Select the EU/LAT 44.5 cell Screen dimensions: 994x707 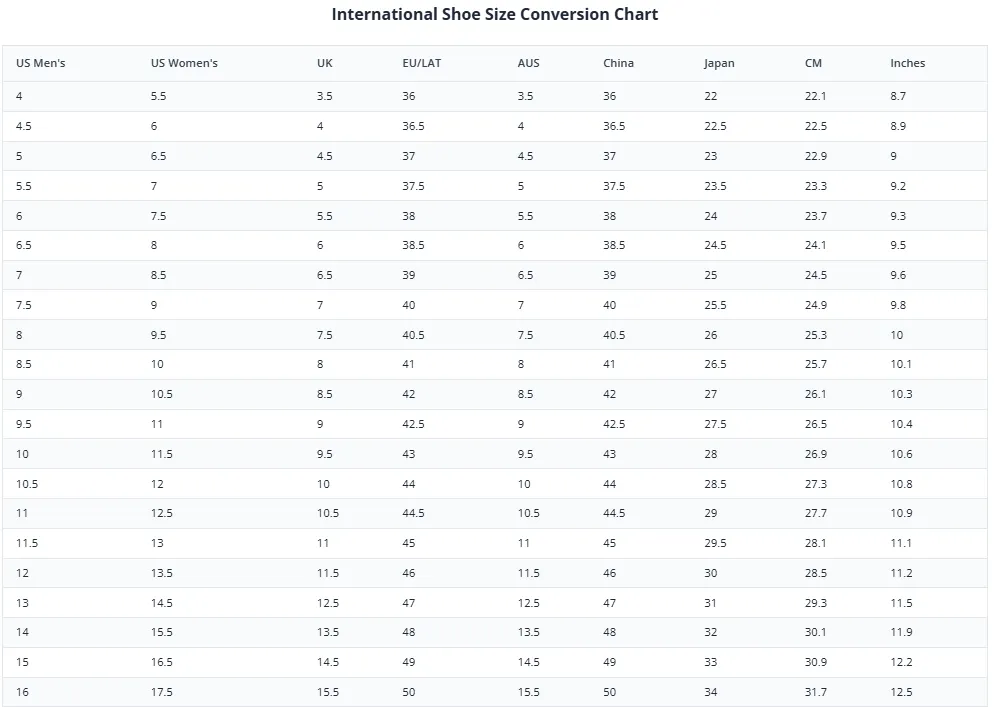413,514
